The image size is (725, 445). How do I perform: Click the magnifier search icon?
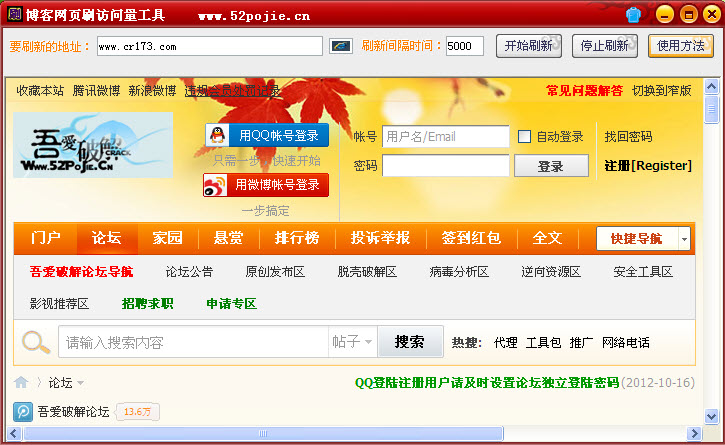click(x=36, y=342)
